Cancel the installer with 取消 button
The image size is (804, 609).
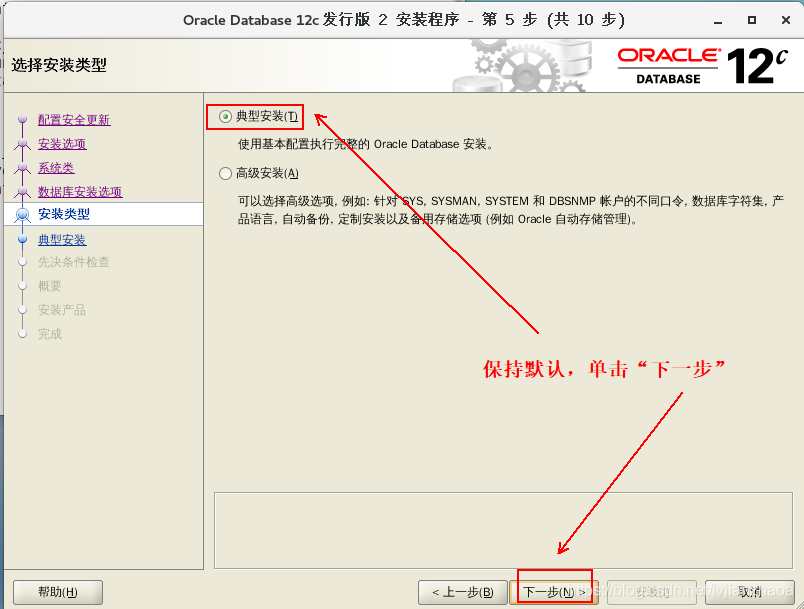(750, 592)
